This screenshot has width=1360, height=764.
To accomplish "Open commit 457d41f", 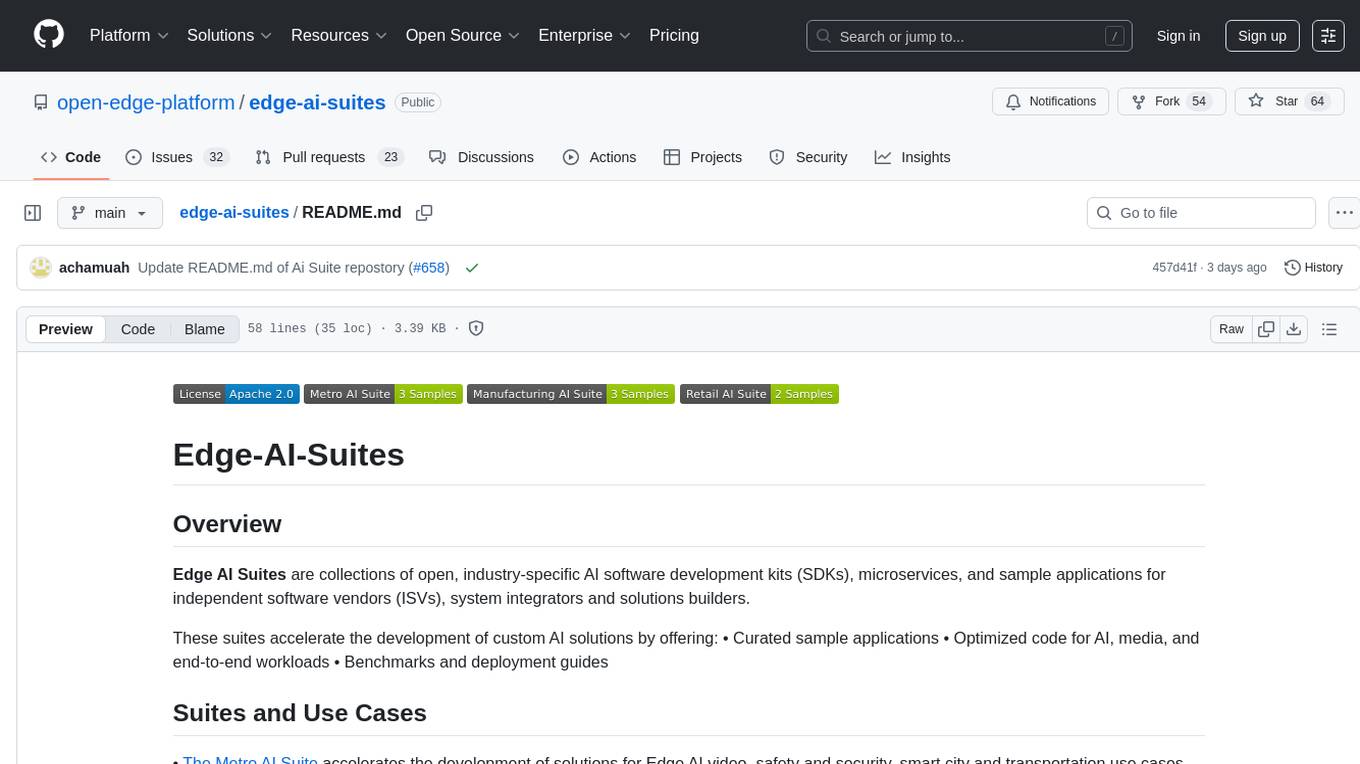I will 1174,268.
